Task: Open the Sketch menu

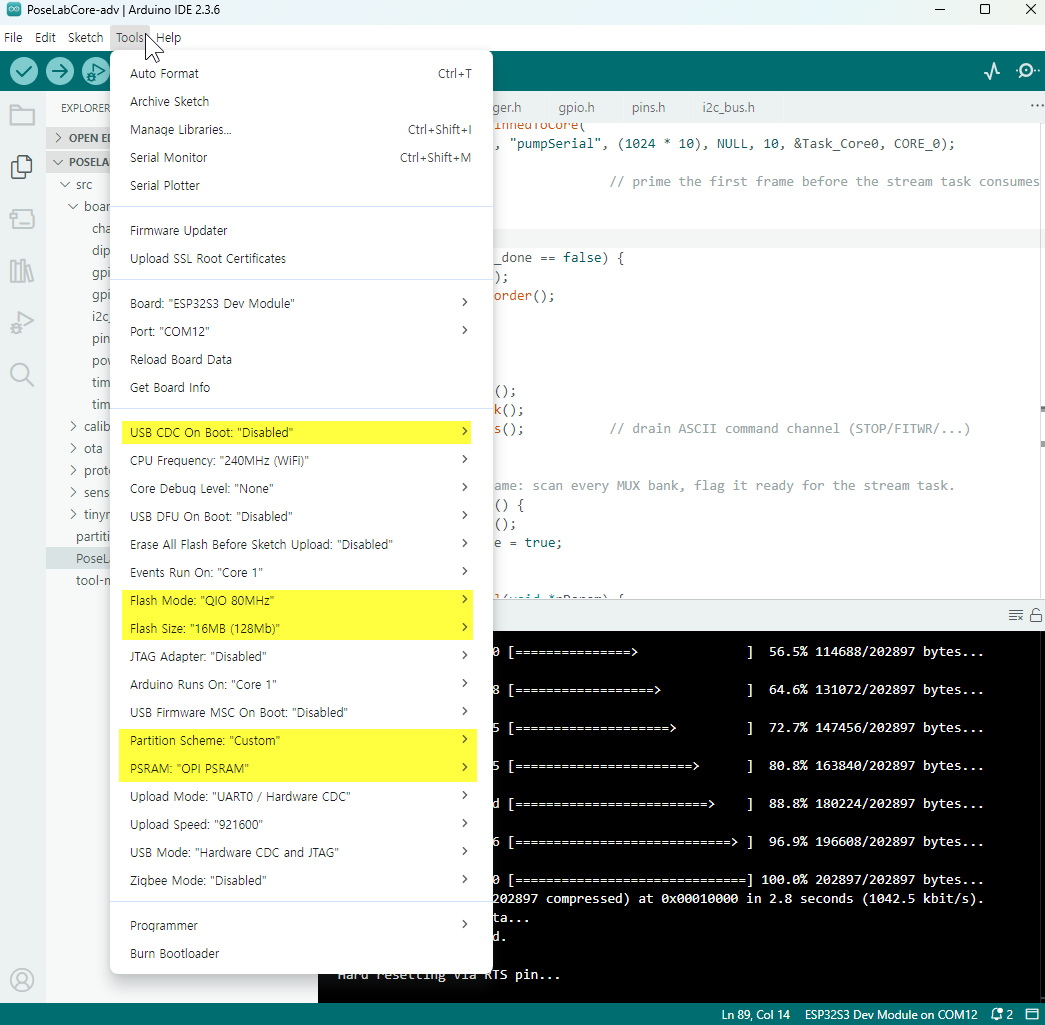Action: 85,37
